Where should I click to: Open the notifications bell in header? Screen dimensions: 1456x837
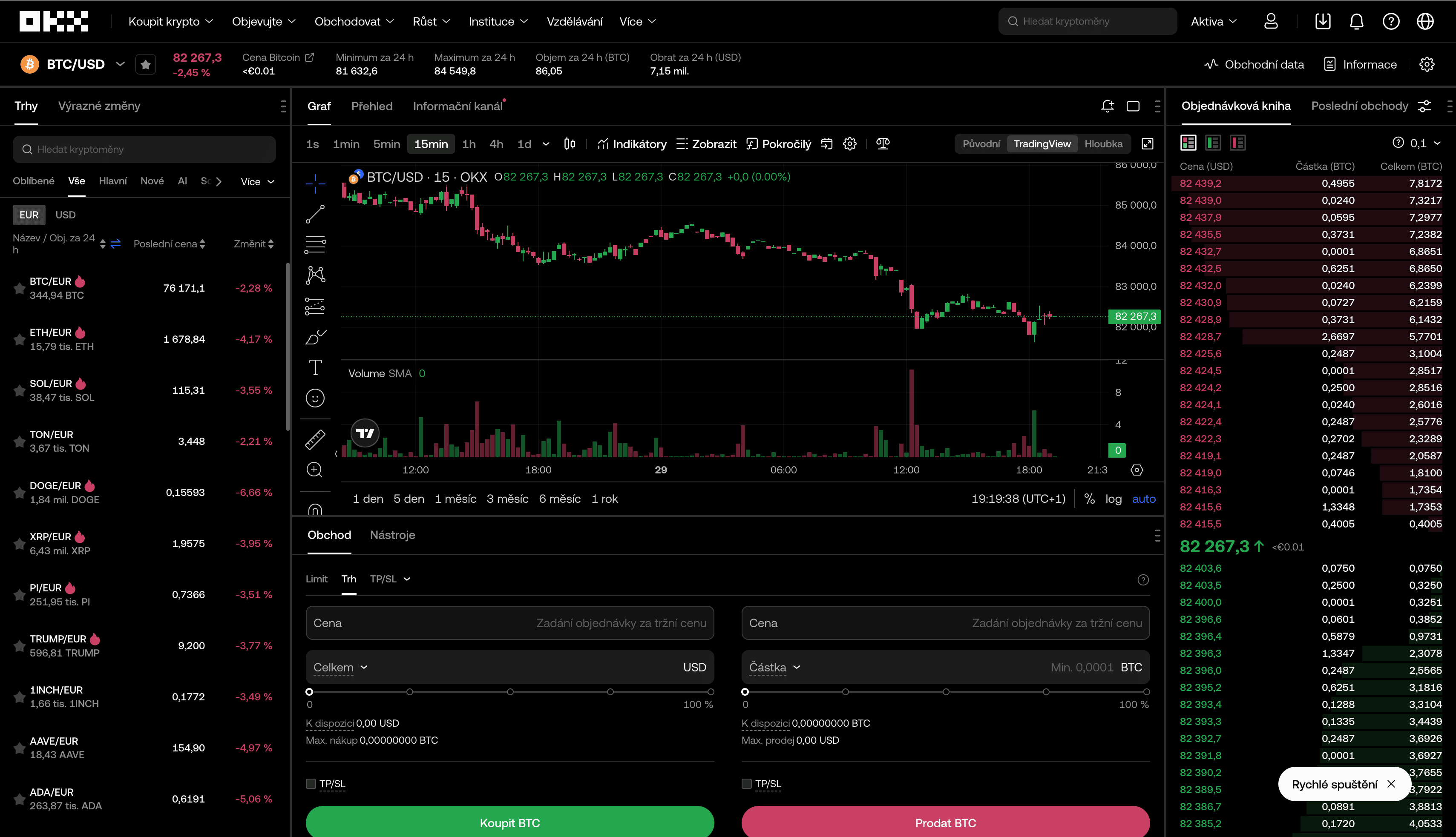pyautogui.click(x=1356, y=21)
